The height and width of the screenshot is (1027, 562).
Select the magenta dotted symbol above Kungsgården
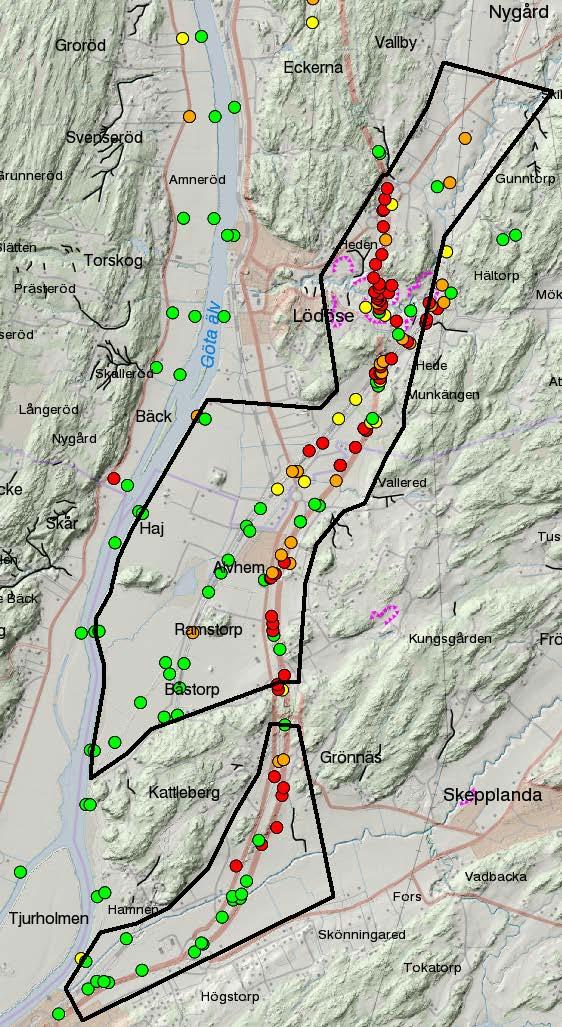(x=384, y=614)
